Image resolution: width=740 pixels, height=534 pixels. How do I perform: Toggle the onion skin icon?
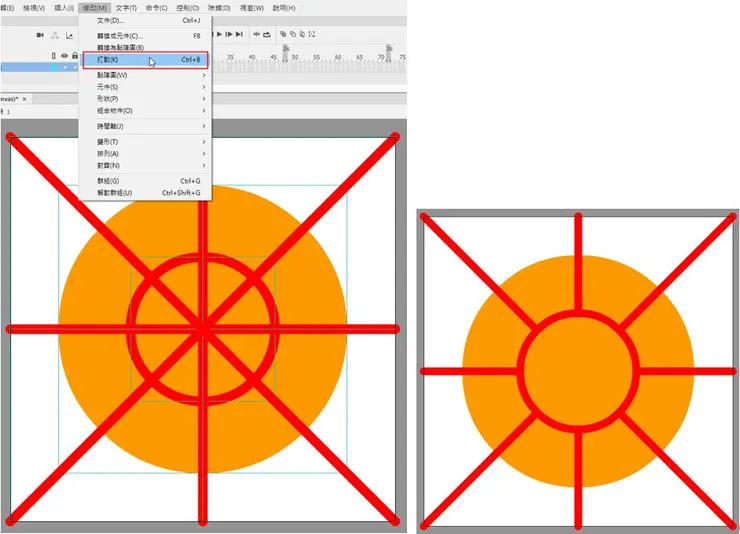[283, 34]
